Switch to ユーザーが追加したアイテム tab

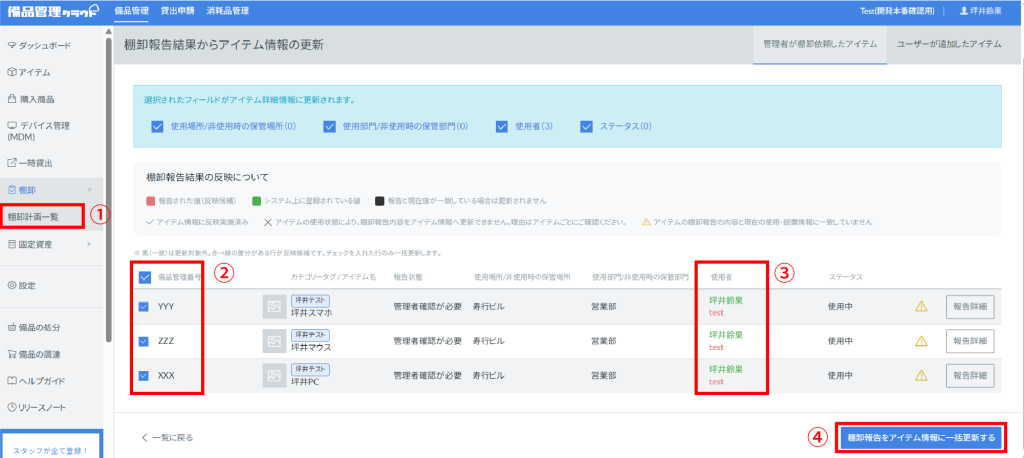coord(949,45)
